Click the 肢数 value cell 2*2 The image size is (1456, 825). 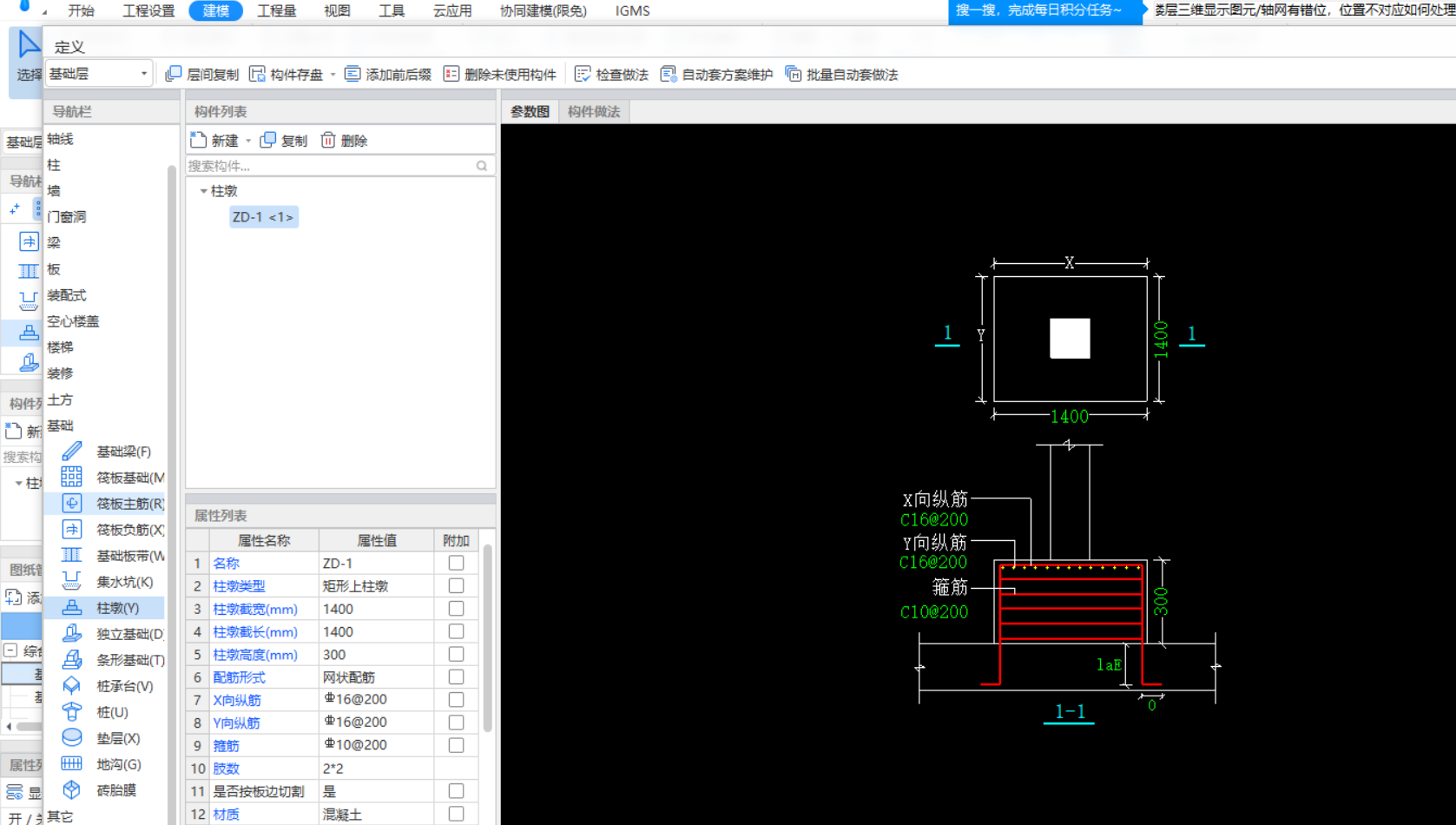tap(377, 769)
